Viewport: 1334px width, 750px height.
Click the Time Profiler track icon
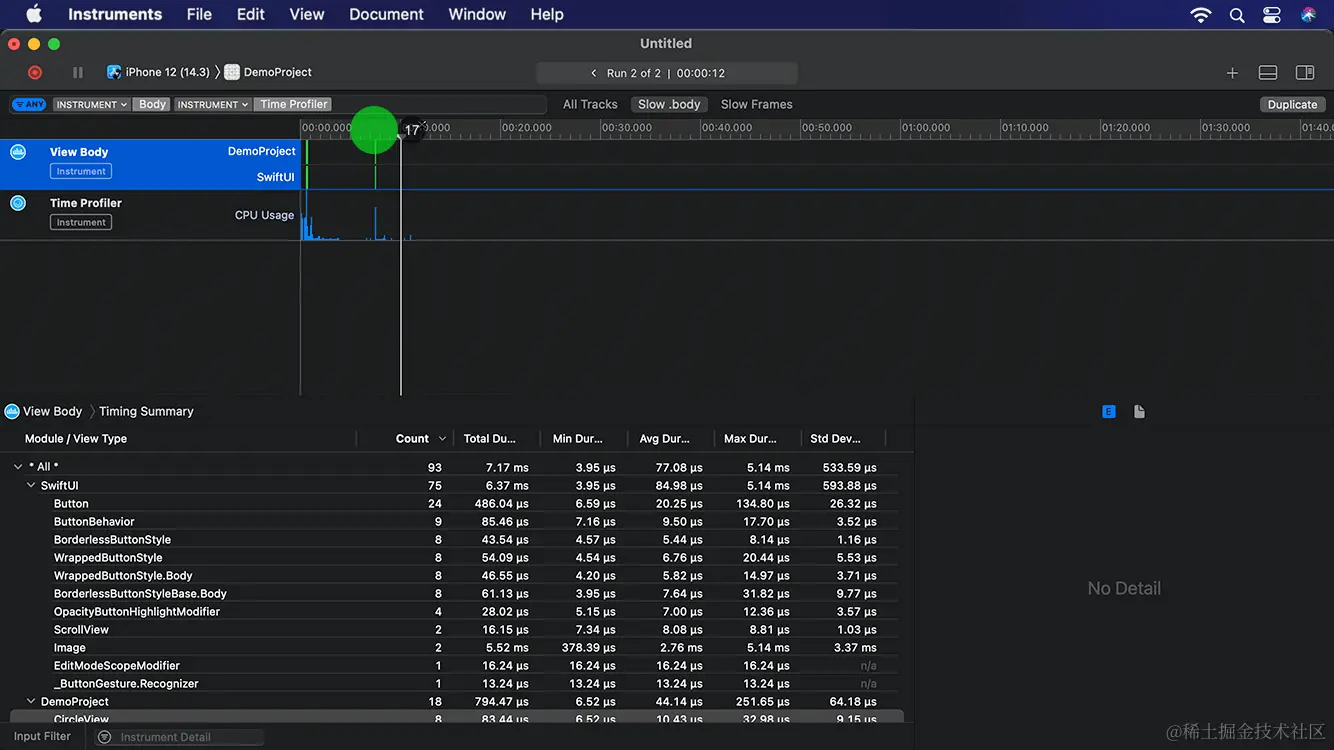[18, 203]
